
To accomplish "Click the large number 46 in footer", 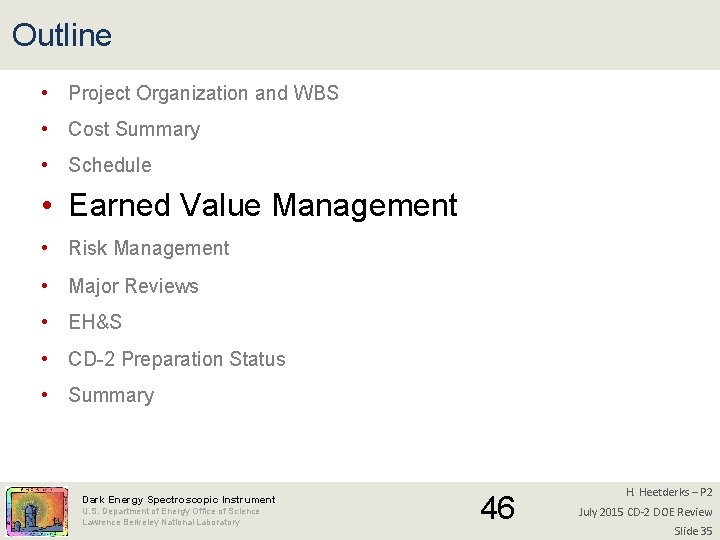I will point(497,508).
